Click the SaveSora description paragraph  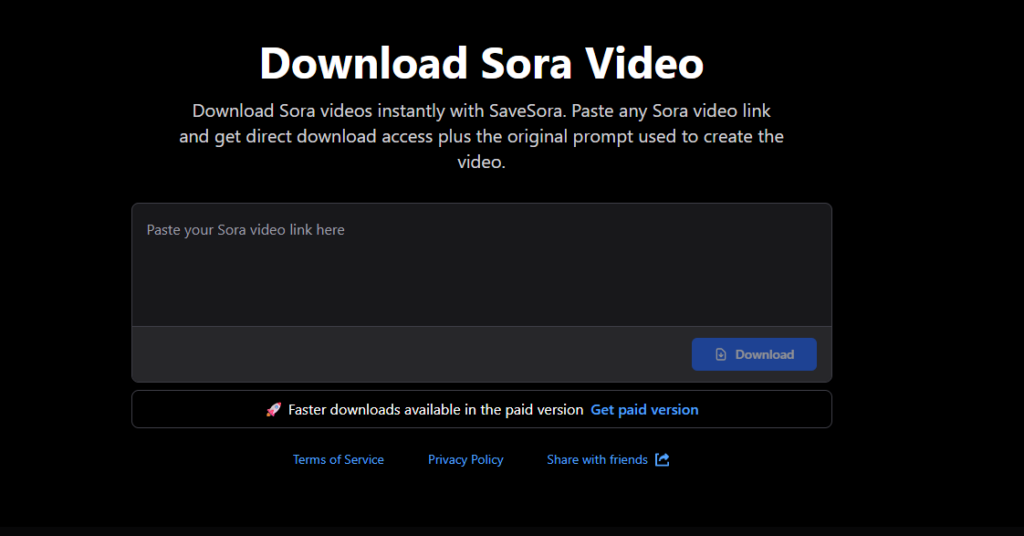point(481,136)
